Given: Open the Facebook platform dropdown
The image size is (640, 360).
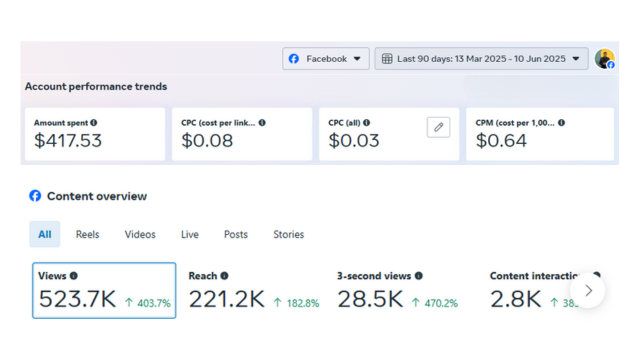Looking at the screenshot, I should [x=326, y=59].
